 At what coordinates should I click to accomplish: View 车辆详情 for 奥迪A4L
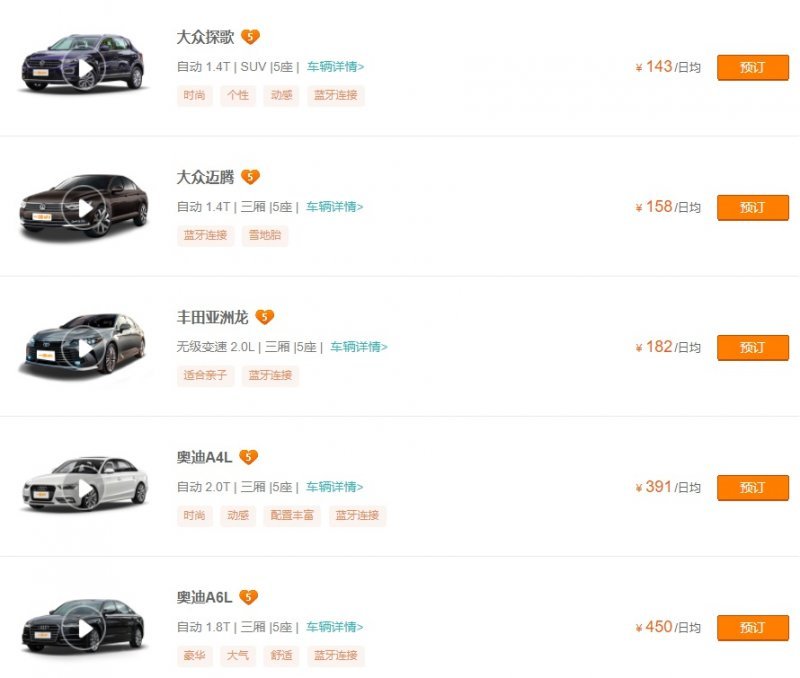click(x=335, y=487)
